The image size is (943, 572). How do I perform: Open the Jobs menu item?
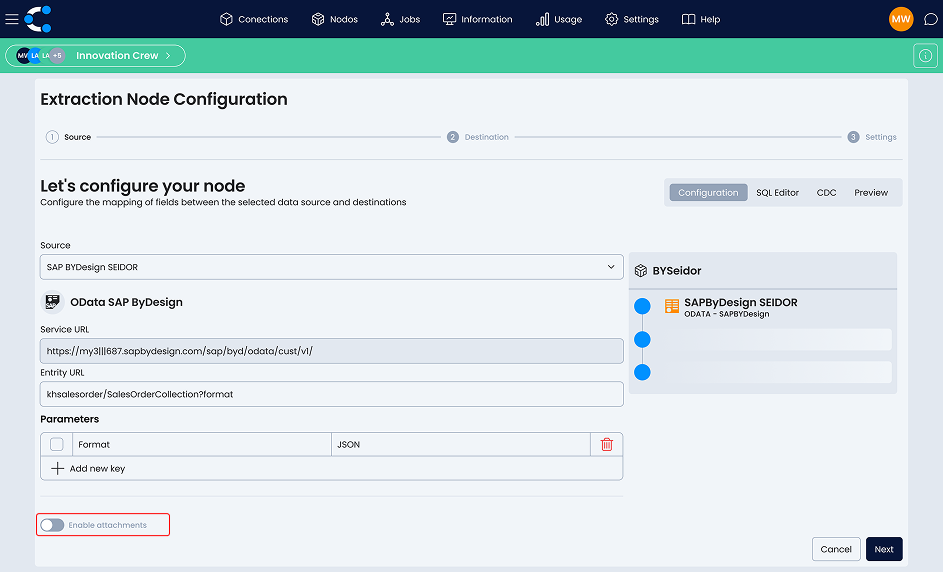coord(400,19)
